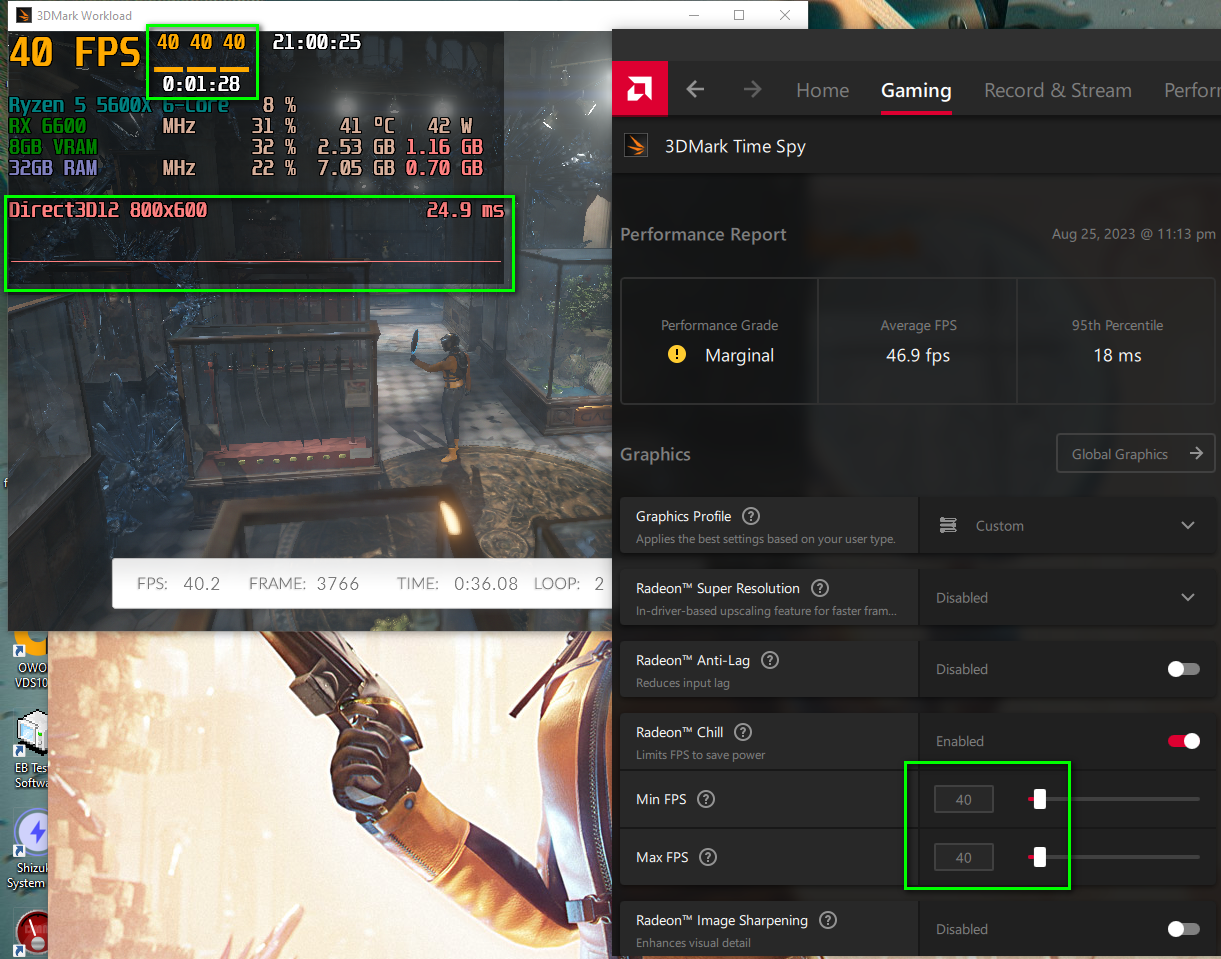Click the 3DMark Time Spy title text
The image size is (1221, 959).
pyautogui.click(x=735, y=146)
